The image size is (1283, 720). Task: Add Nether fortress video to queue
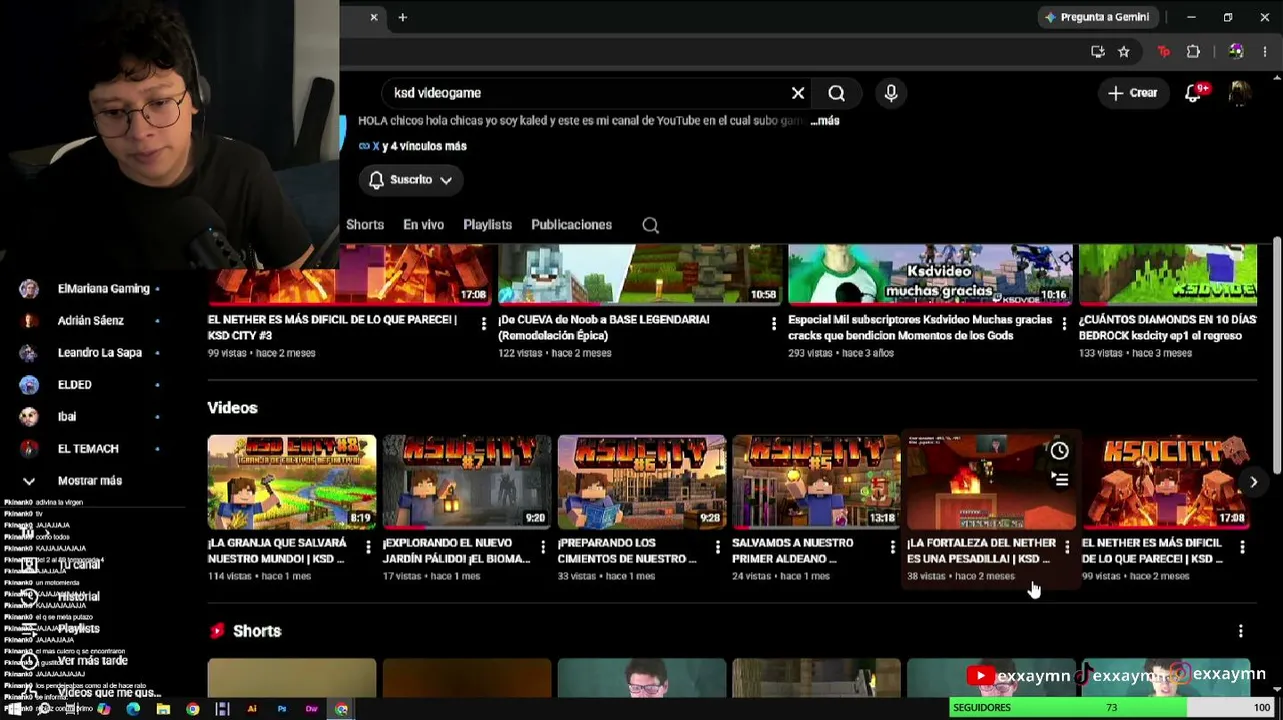tap(1059, 481)
